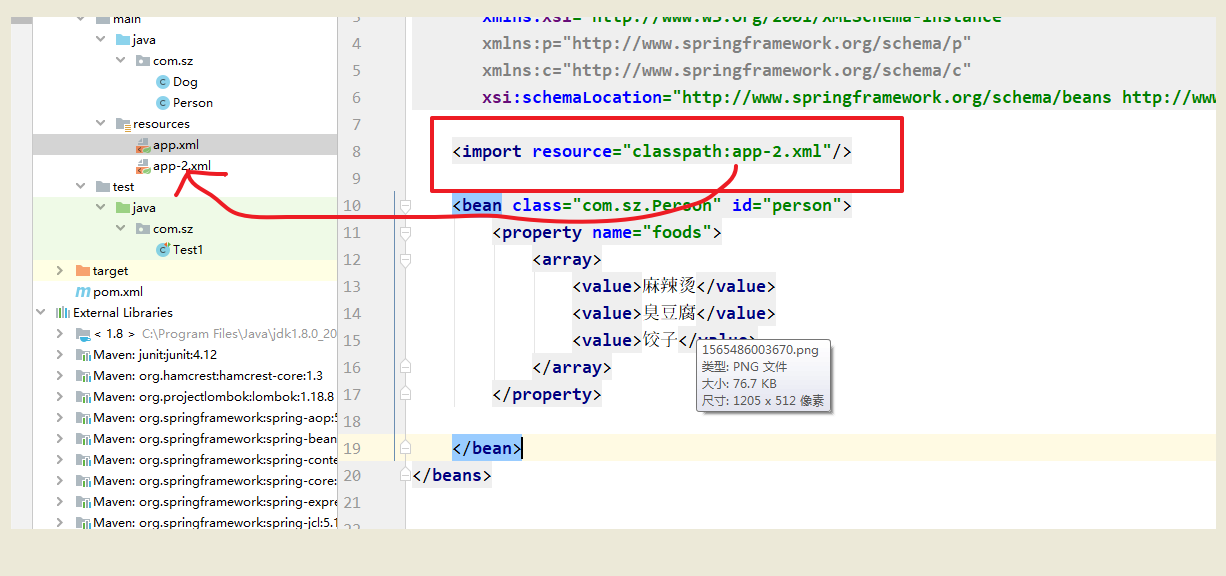The height and width of the screenshot is (576, 1226).
Task: Collapse the test folder
Action: coord(80,187)
